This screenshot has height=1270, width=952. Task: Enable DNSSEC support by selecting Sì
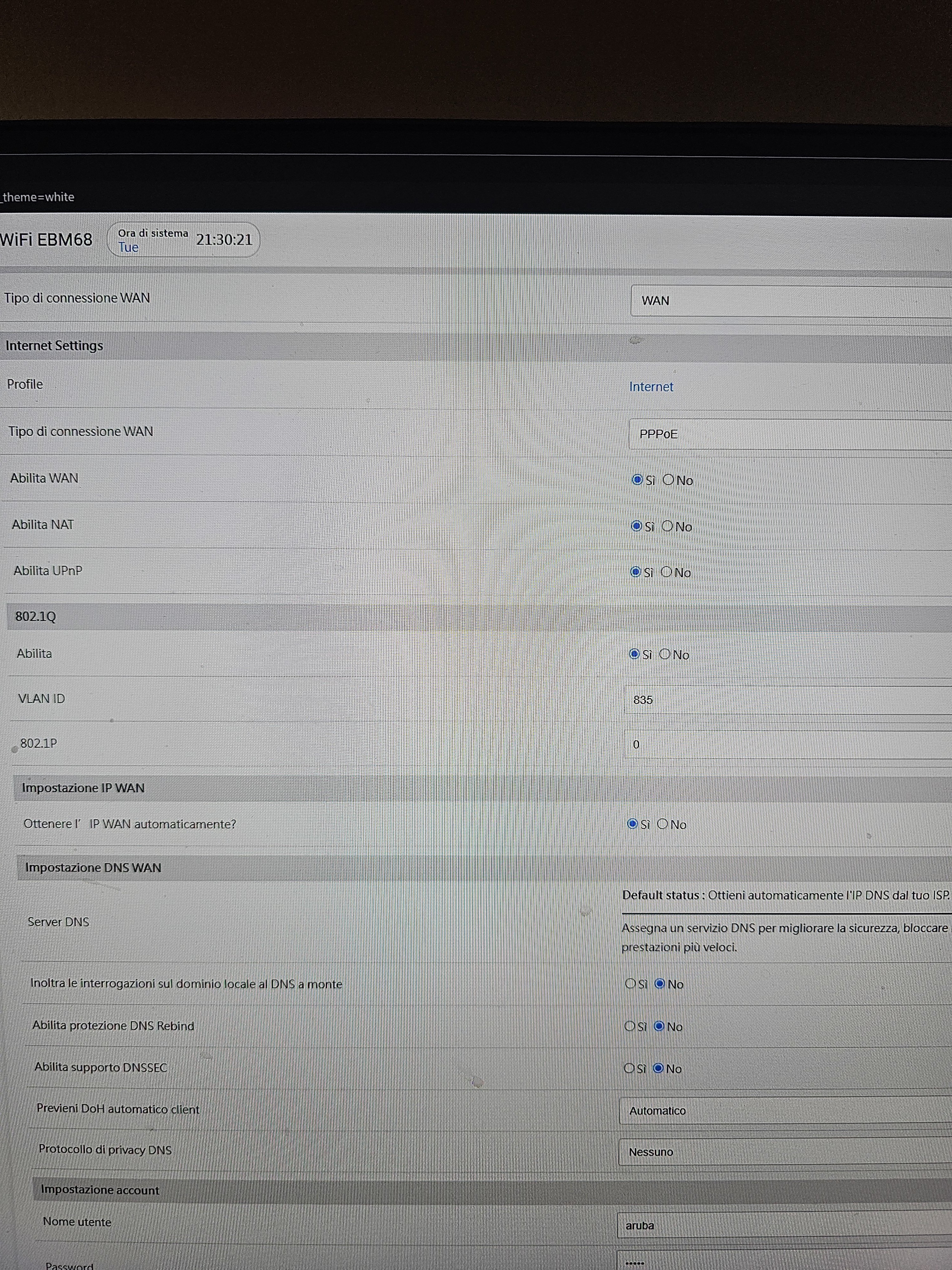630,1068
